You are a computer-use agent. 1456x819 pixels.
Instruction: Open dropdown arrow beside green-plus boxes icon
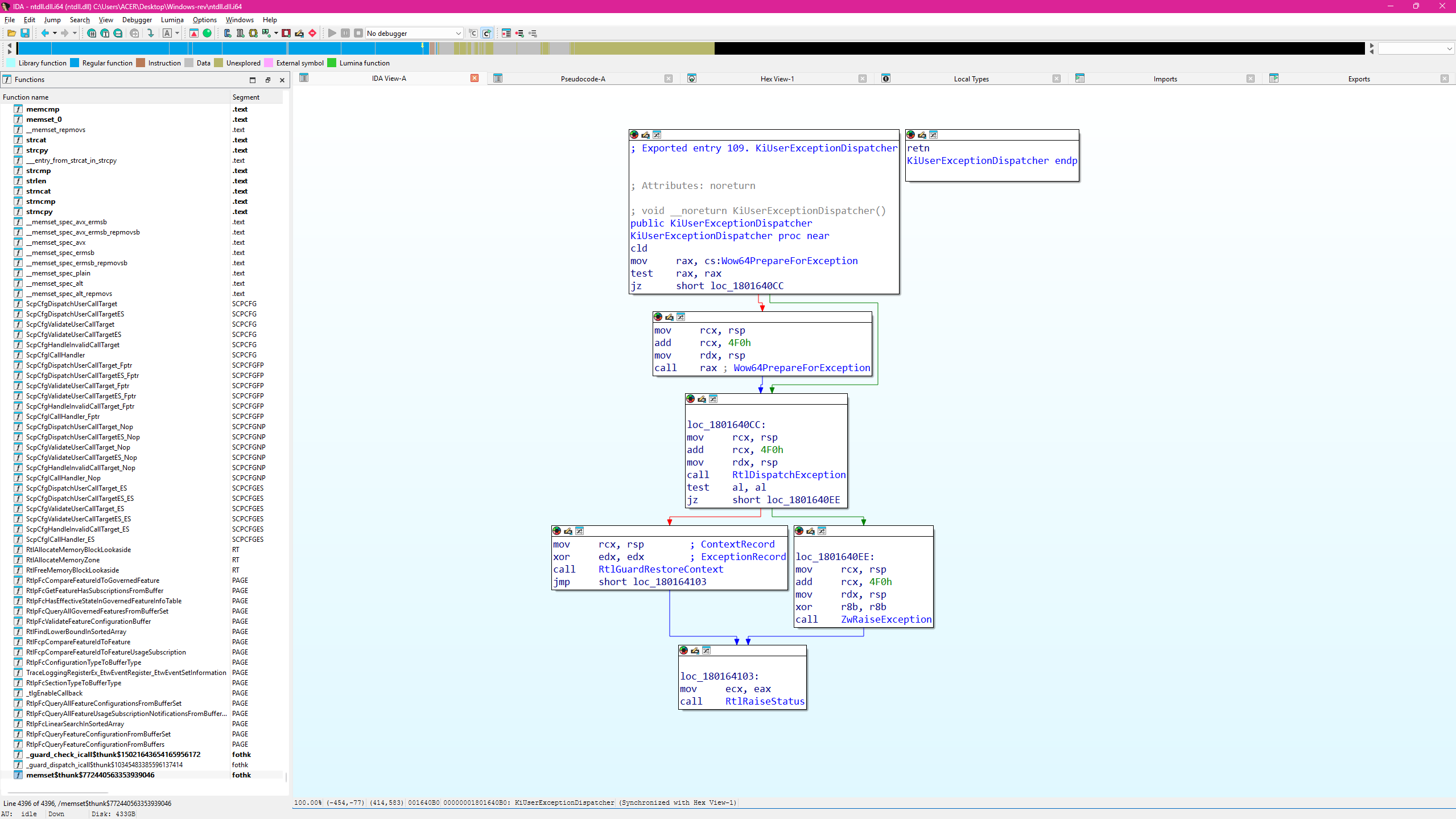pyautogui.click(x=276, y=33)
